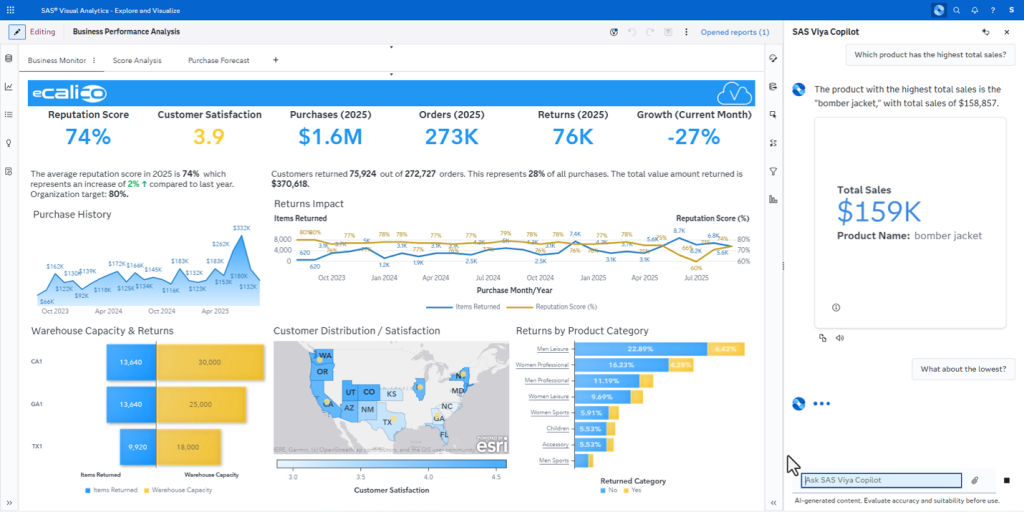Expand the left pane with double chevron
This screenshot has height=512, width=1024.
click(x=9, y=502)
